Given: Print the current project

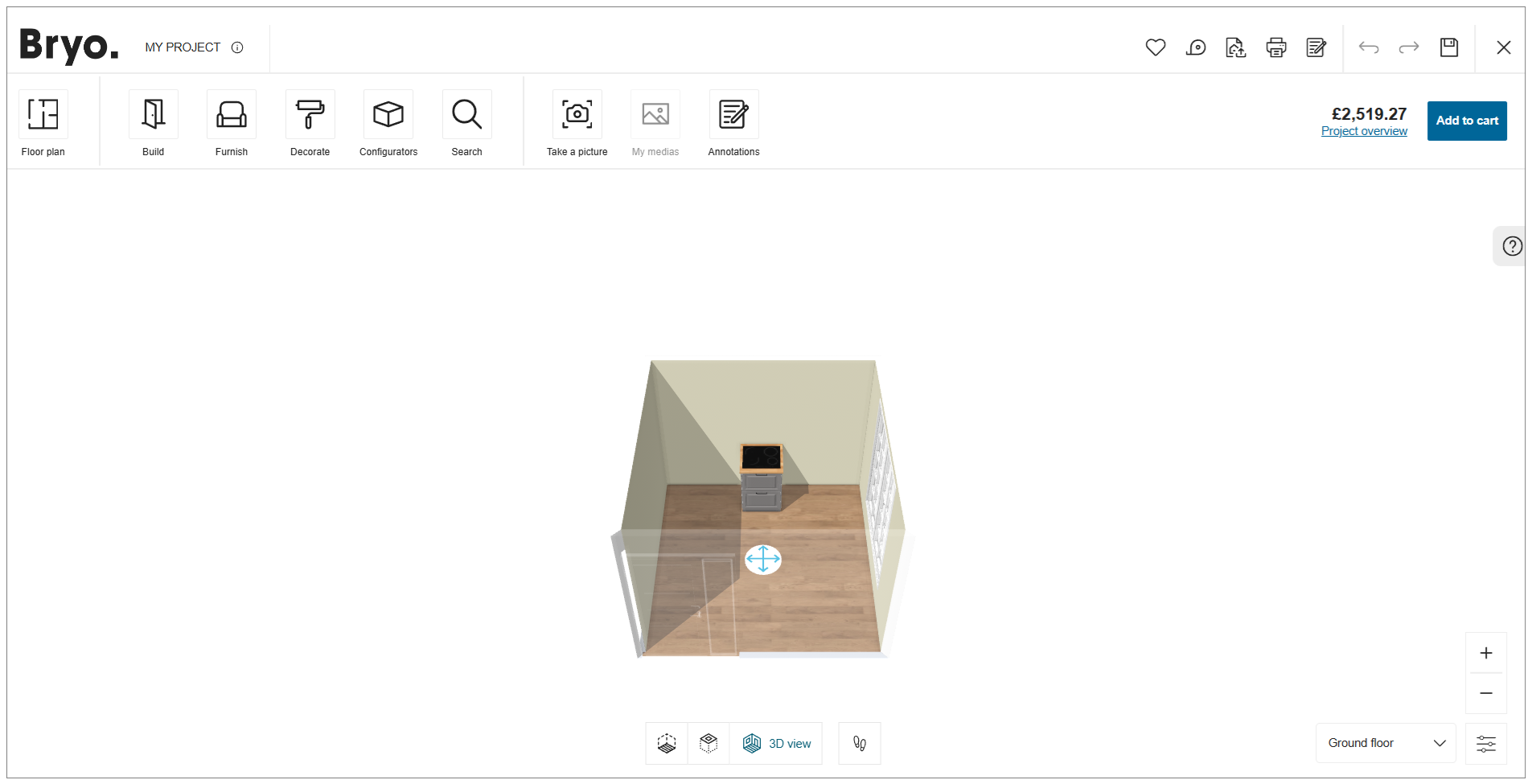Looking at the screenshot, I should (1275, 47).
